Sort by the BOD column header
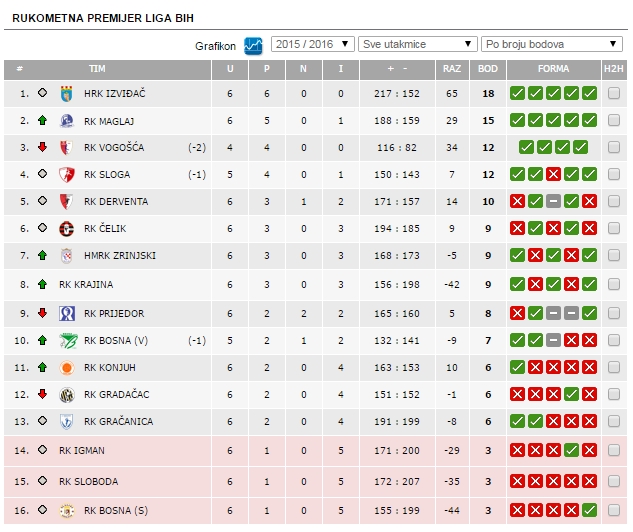The width and height of the screenshot is (633, 532). pos(488,69)
